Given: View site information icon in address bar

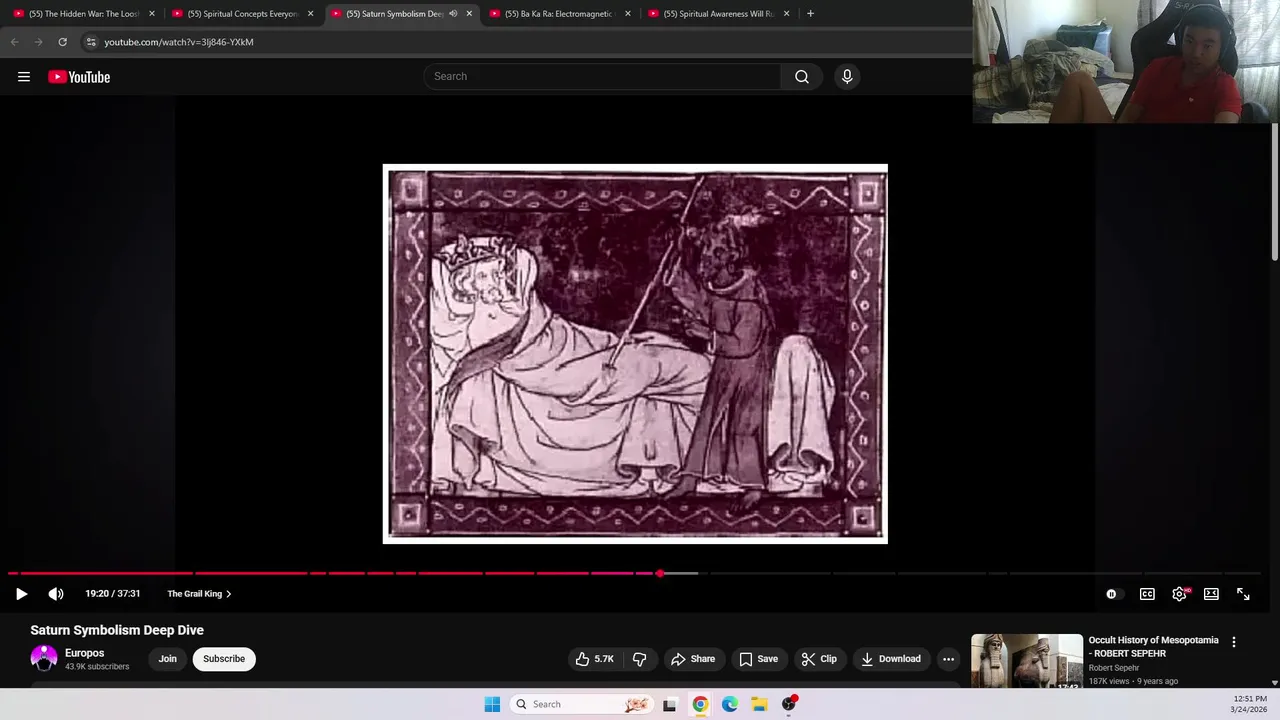Looking at the screenshot, I should coord(91,42).
